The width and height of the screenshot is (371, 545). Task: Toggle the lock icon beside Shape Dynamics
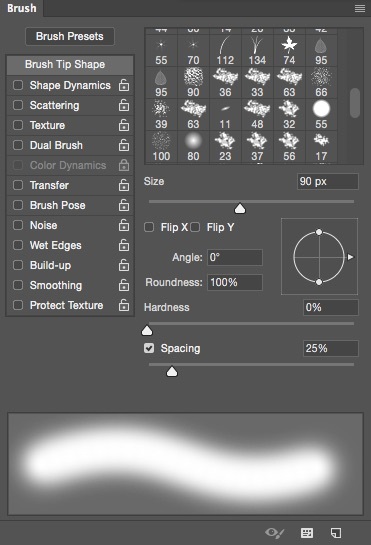tap(124, 85)
